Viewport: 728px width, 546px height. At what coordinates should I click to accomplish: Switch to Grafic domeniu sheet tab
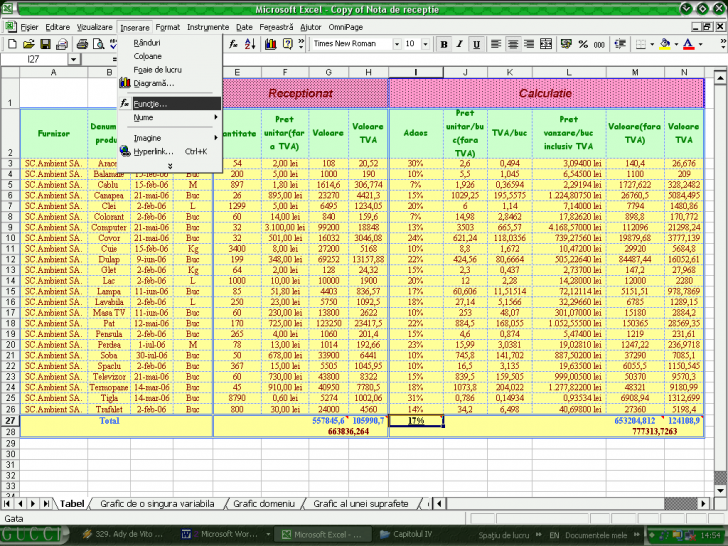(264, 504)
